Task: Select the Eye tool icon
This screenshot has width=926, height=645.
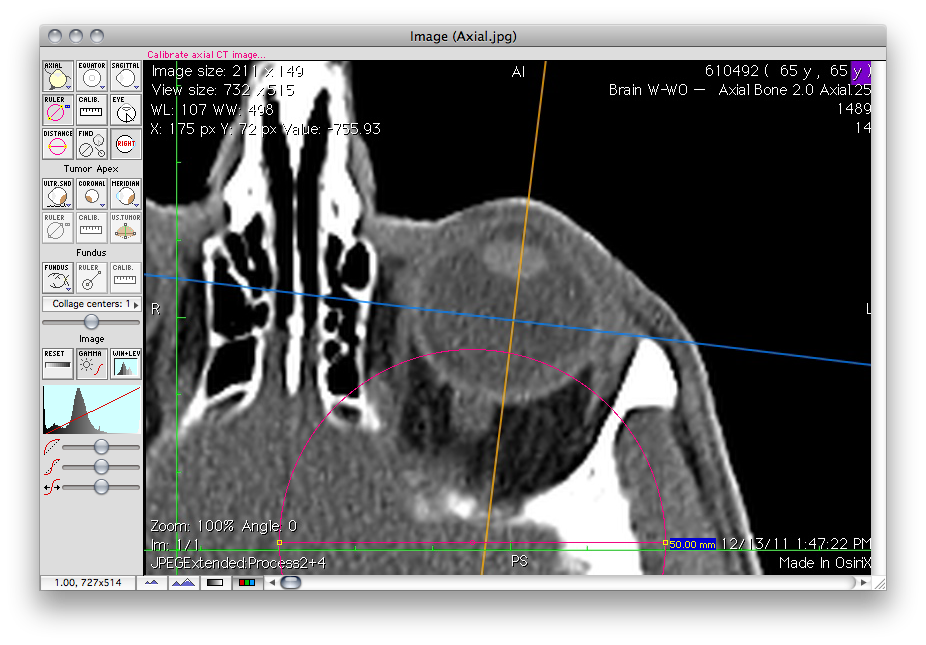Action: [125, 110]
